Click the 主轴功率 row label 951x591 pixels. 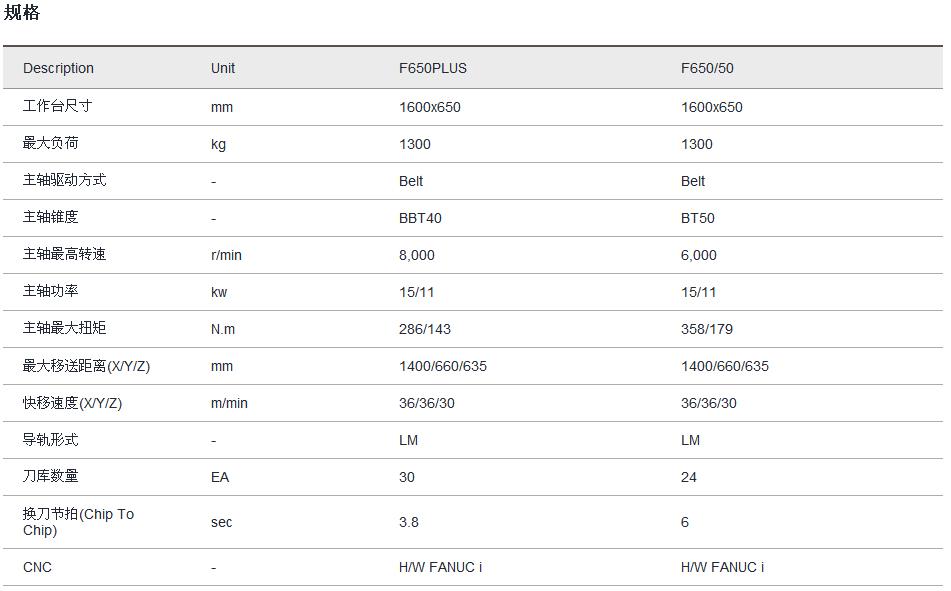[x=50, y=291]
